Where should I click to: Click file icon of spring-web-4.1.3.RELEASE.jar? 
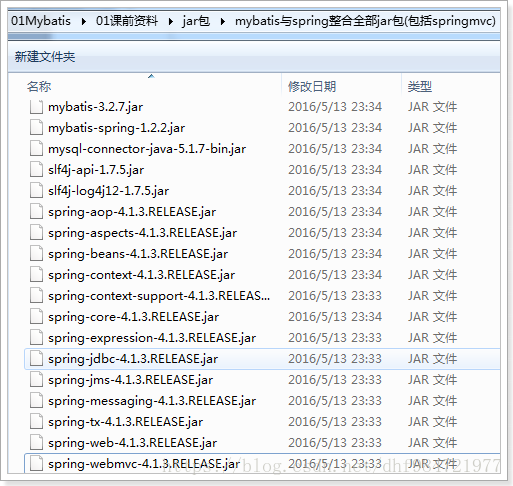(36, 443)
